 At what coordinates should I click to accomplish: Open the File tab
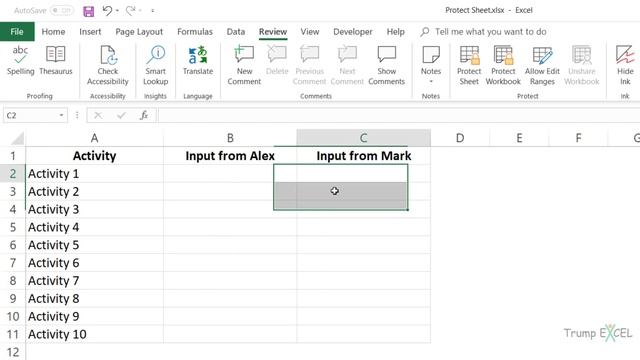tap(17, 31)
